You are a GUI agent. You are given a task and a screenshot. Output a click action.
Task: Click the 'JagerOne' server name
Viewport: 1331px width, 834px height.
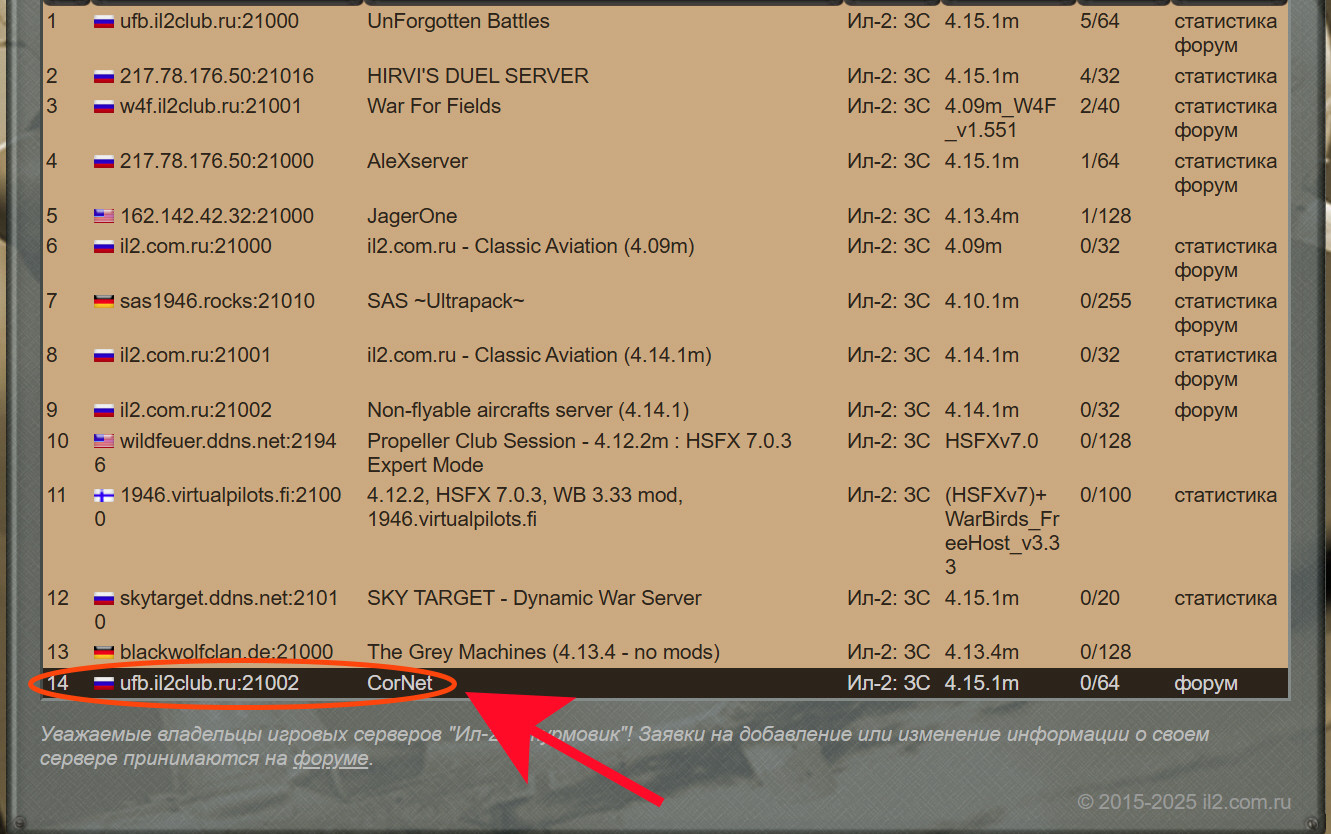[412, 216]
